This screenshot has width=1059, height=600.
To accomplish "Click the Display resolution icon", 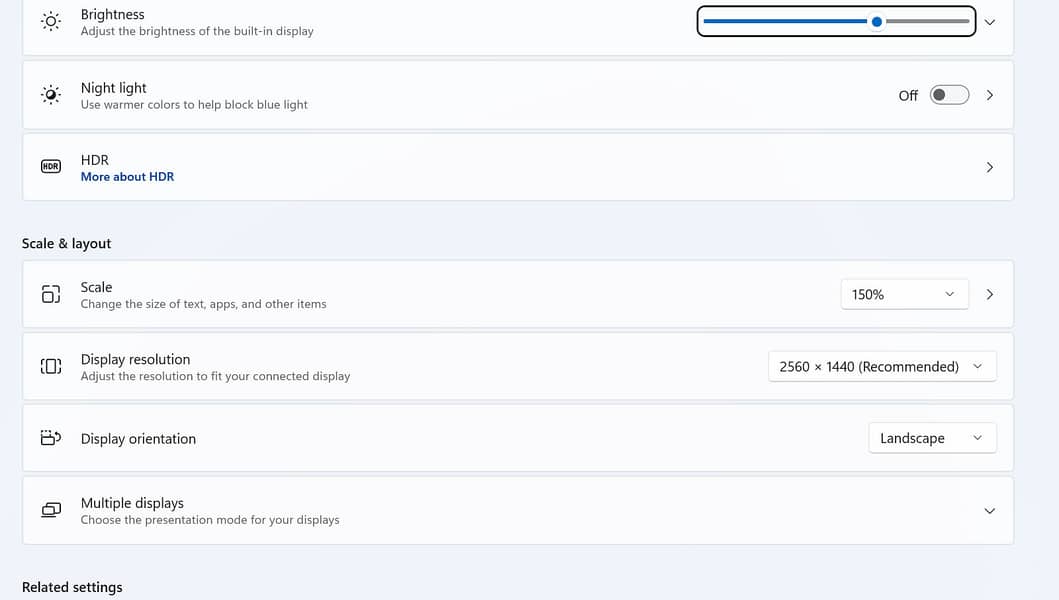I will click(51, 366).
